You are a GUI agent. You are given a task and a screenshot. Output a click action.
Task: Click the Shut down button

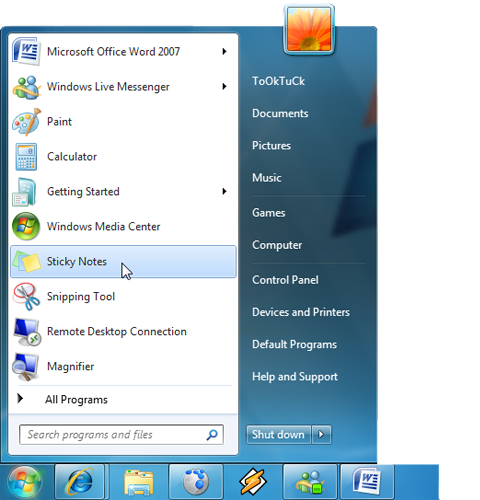tap(279, 434)
